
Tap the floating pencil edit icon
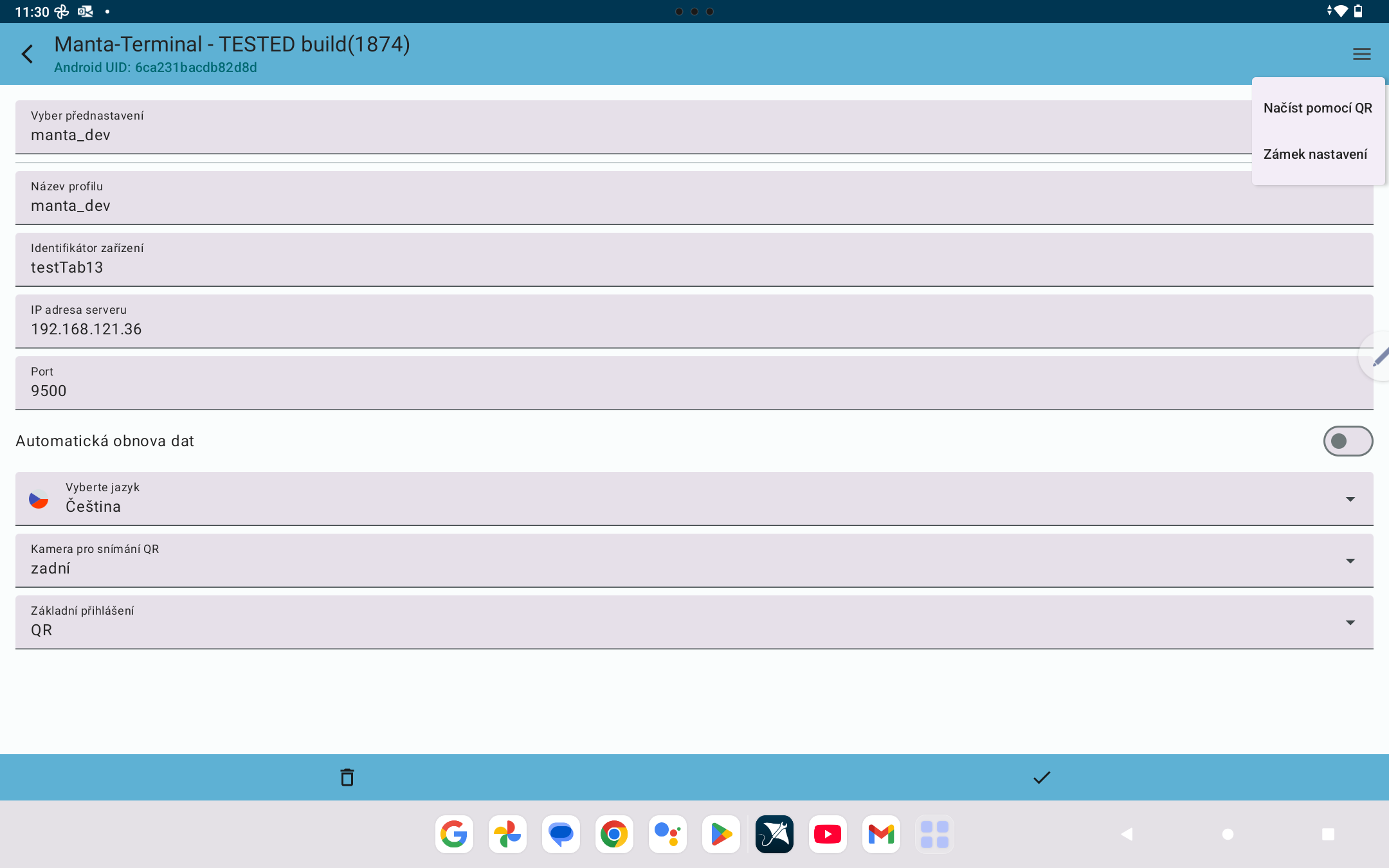click(x=1379, y=357)
